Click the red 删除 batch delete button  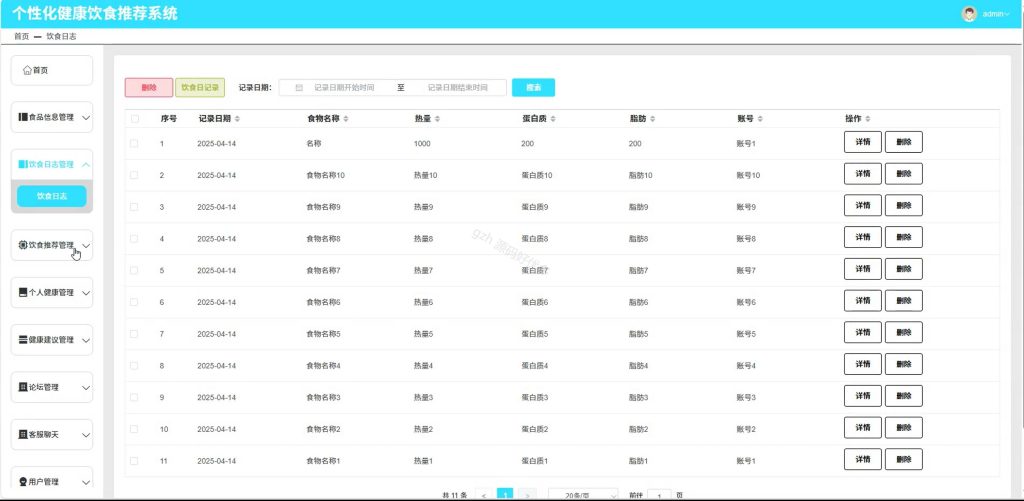[x=149, y=88]
